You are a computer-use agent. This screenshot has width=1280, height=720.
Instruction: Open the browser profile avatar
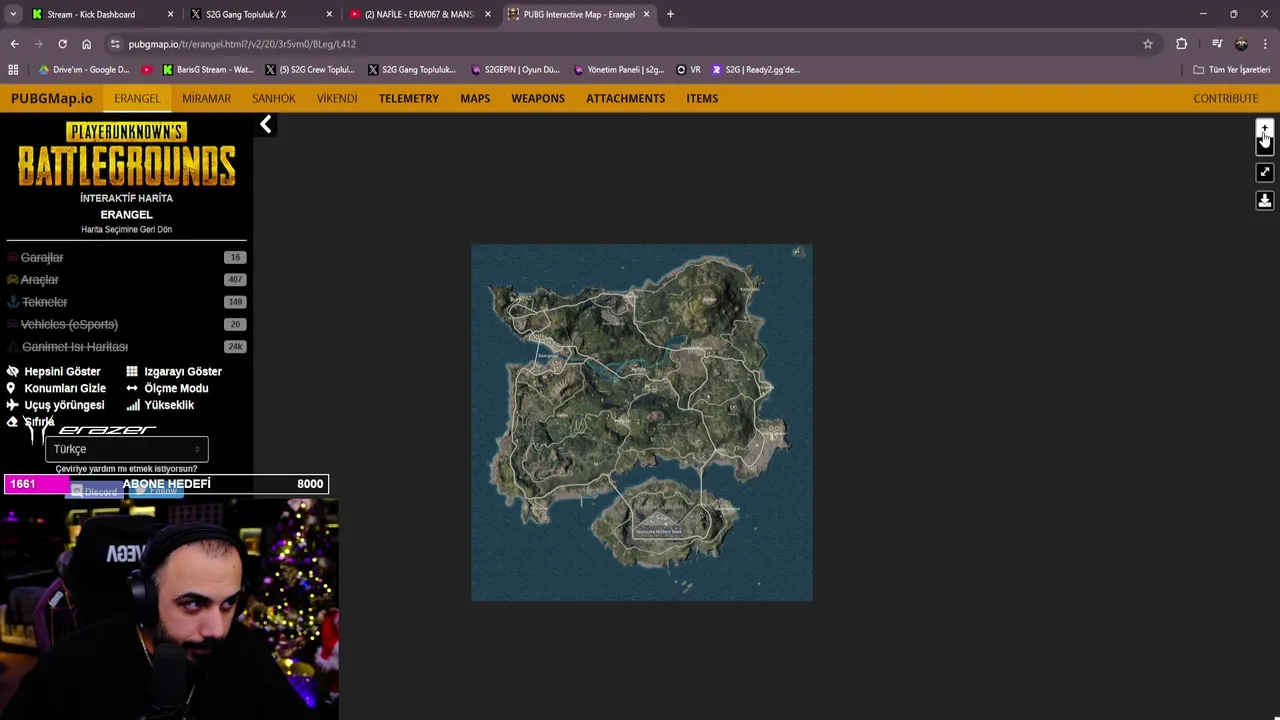pos(1241,44)
